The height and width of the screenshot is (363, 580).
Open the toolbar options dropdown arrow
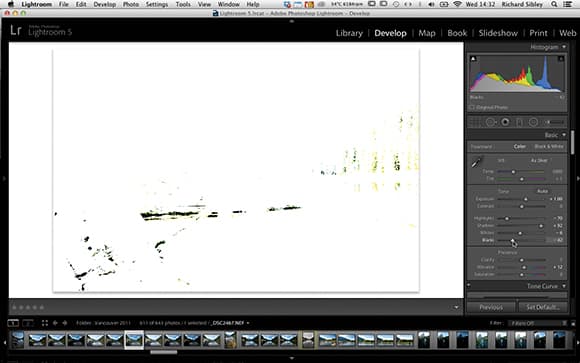456,307
